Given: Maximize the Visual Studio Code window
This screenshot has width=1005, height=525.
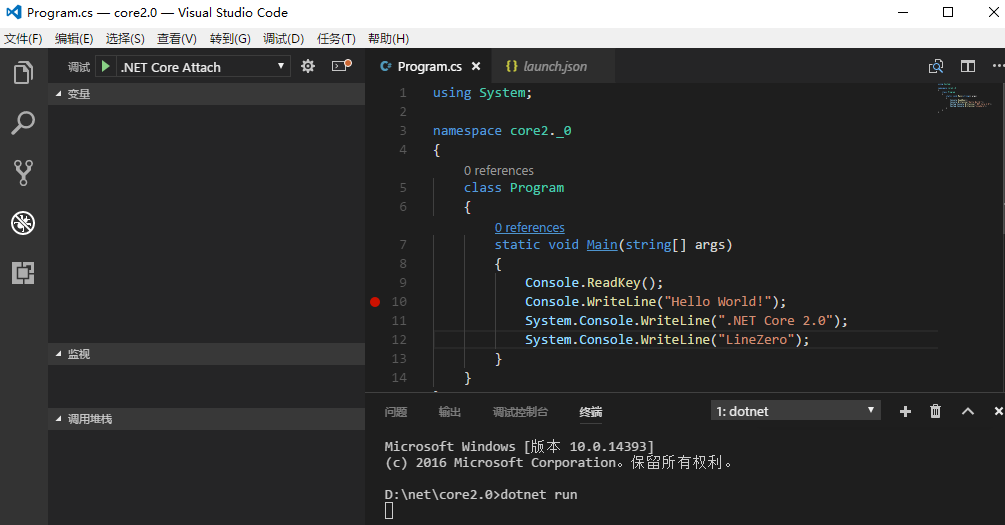Looking at the screenshot, I should [948, 12].
